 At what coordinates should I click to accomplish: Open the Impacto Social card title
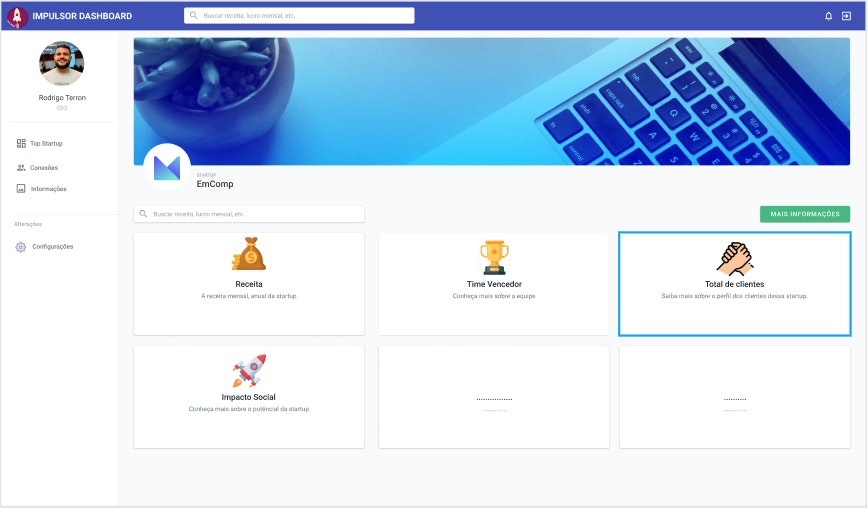[249, 397]
